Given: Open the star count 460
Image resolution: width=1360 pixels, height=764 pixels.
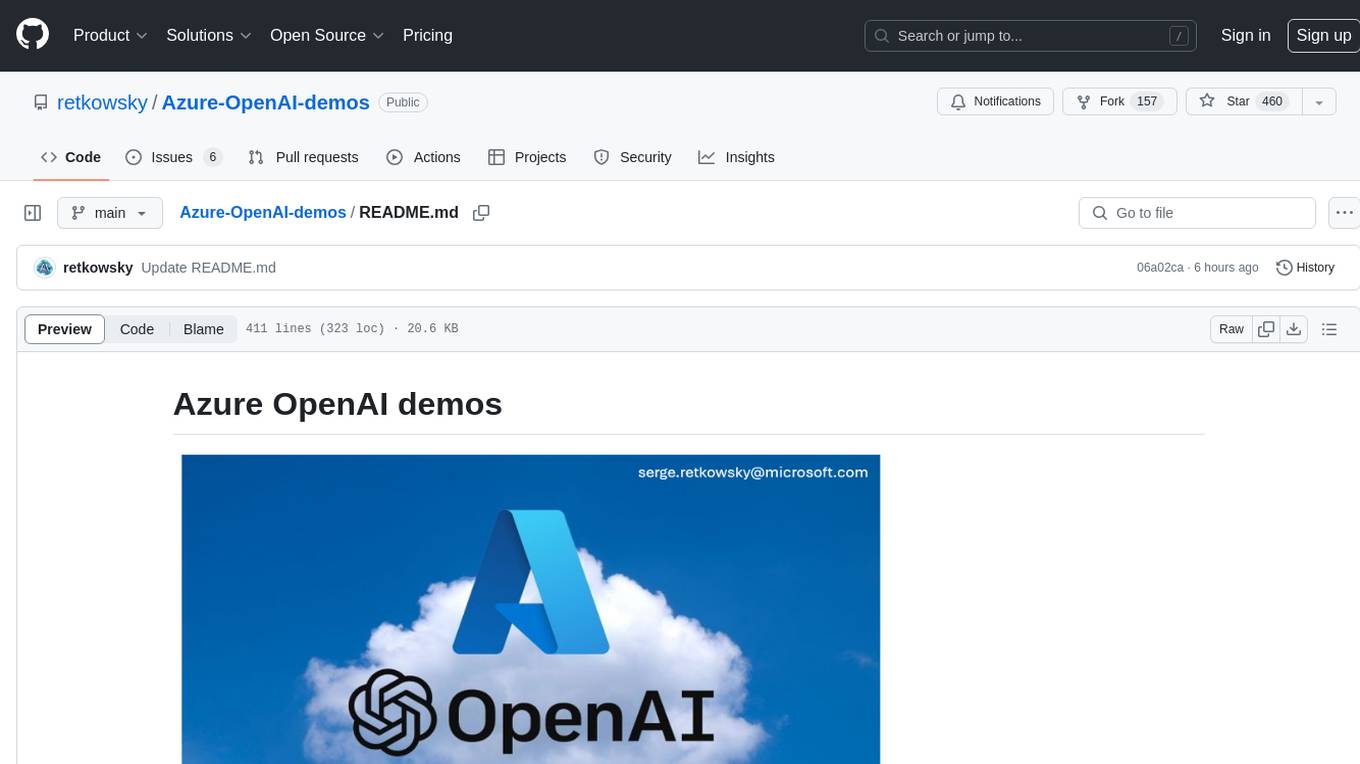Looking at the screenshot, I should click(x=1272, y=102).
